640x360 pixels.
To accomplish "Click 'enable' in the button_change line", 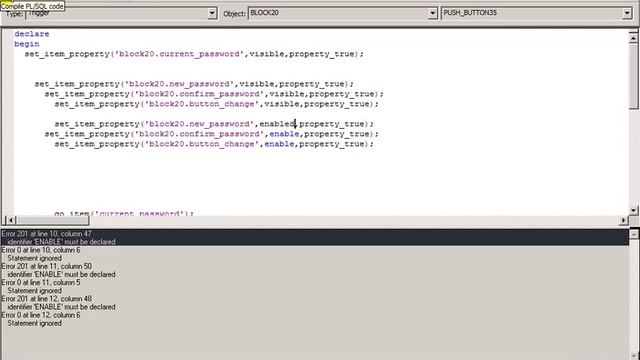I will (280, 144).
